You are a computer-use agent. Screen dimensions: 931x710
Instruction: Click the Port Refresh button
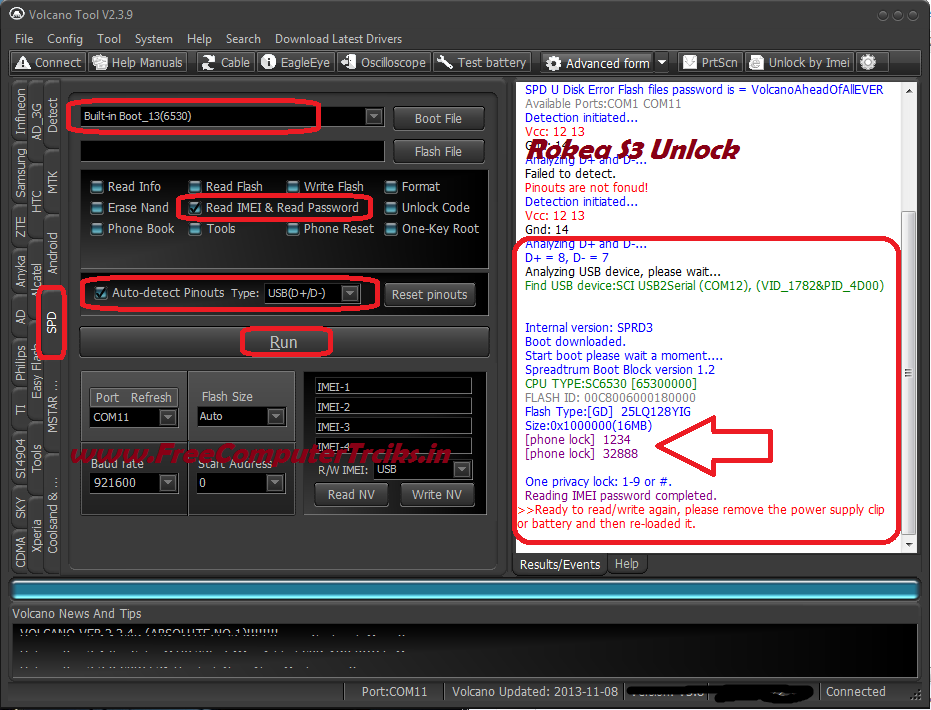133,397
